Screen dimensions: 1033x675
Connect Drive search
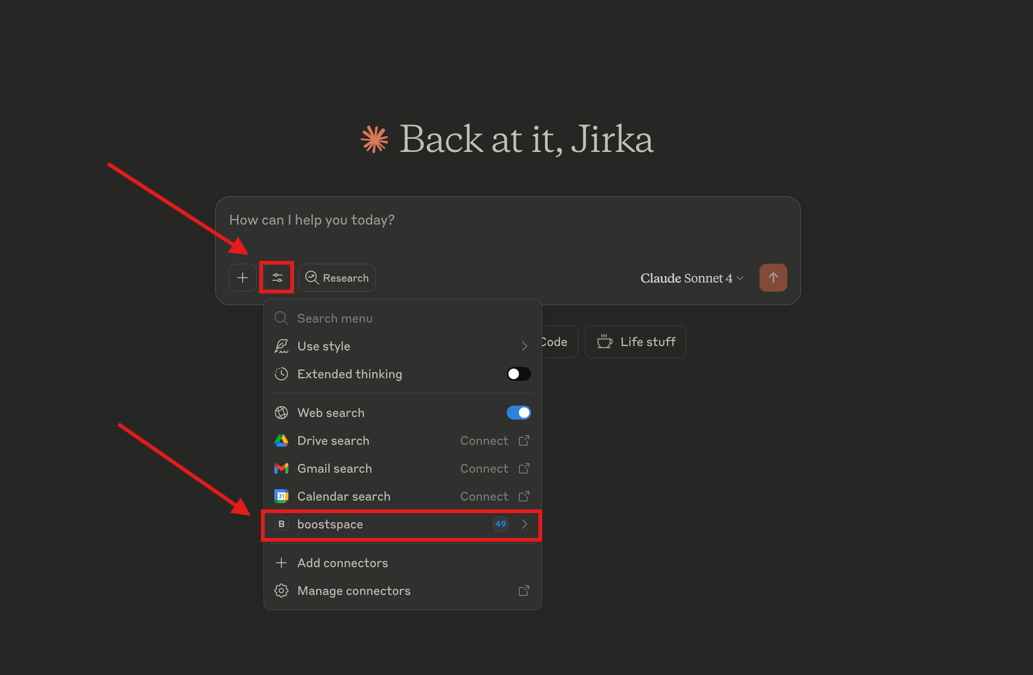(x=484, y=441)
